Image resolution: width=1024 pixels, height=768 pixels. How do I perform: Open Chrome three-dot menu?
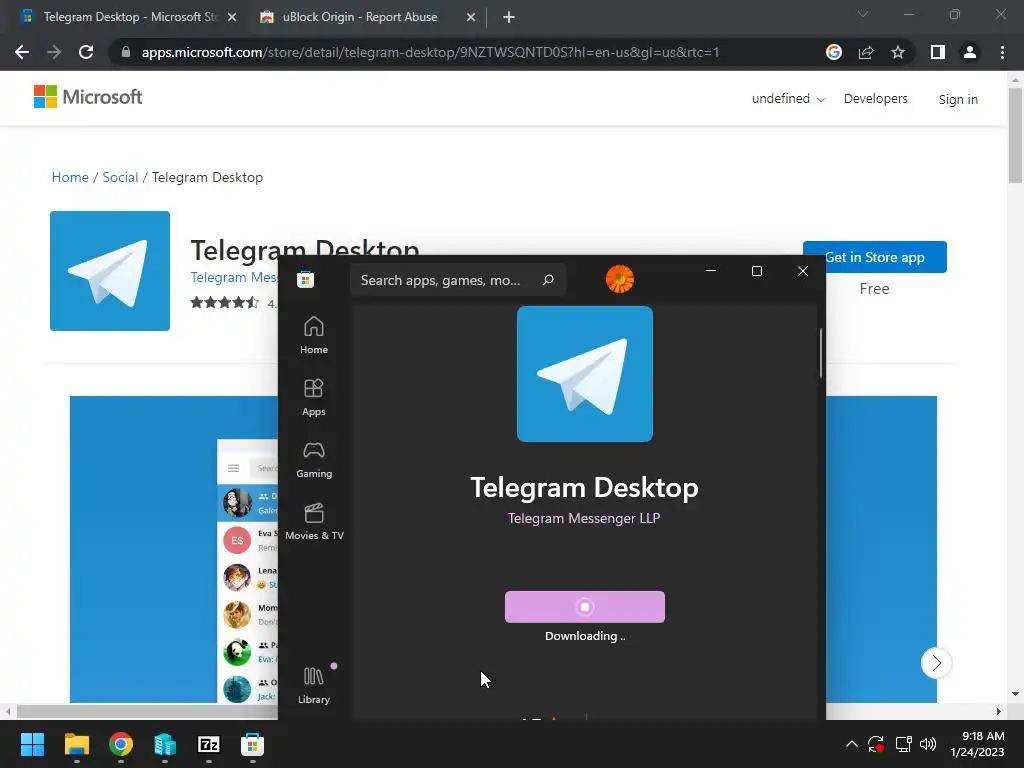(x=1002, y=52)
